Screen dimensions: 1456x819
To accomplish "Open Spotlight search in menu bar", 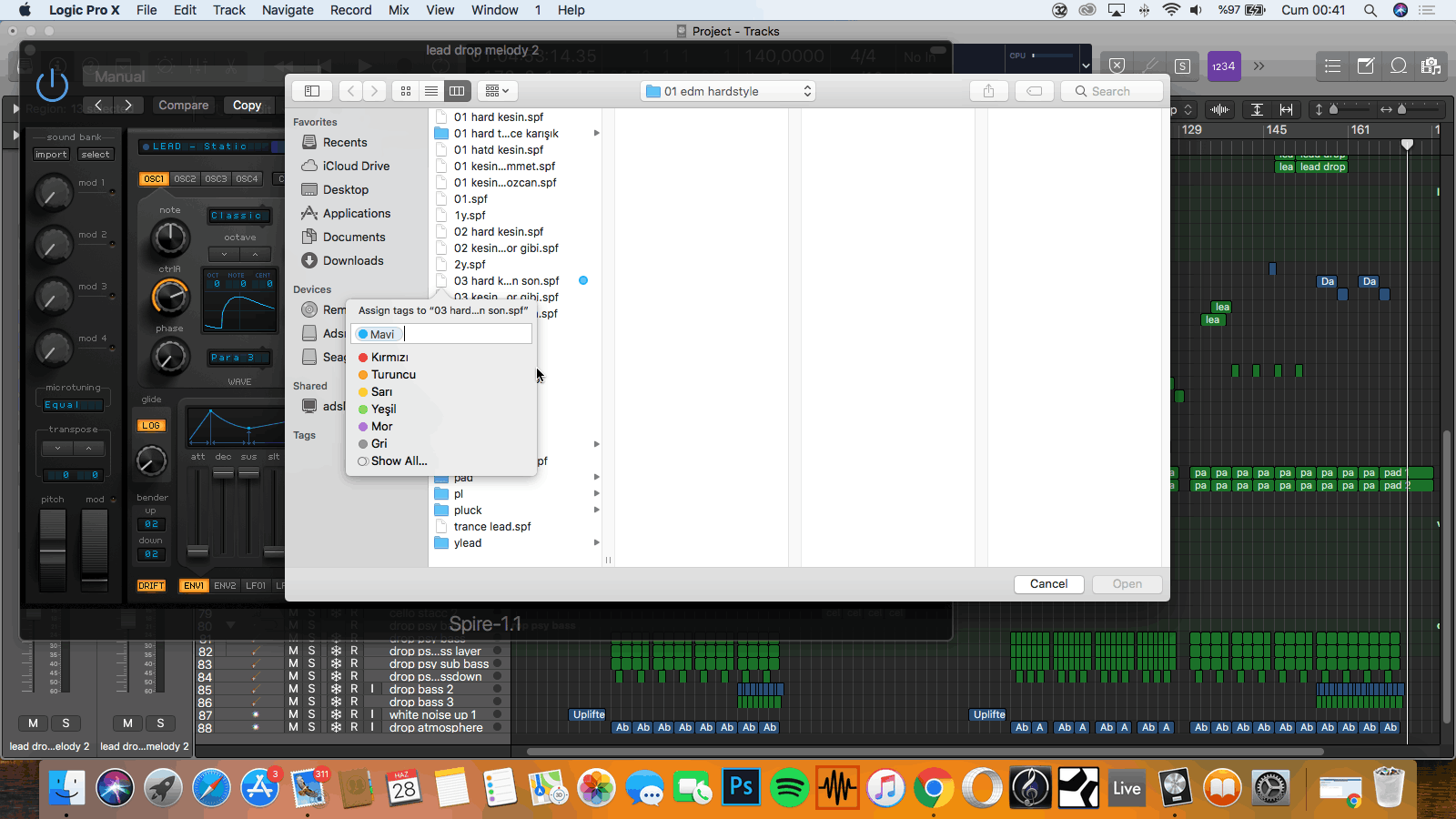I will pos(1370,10).
